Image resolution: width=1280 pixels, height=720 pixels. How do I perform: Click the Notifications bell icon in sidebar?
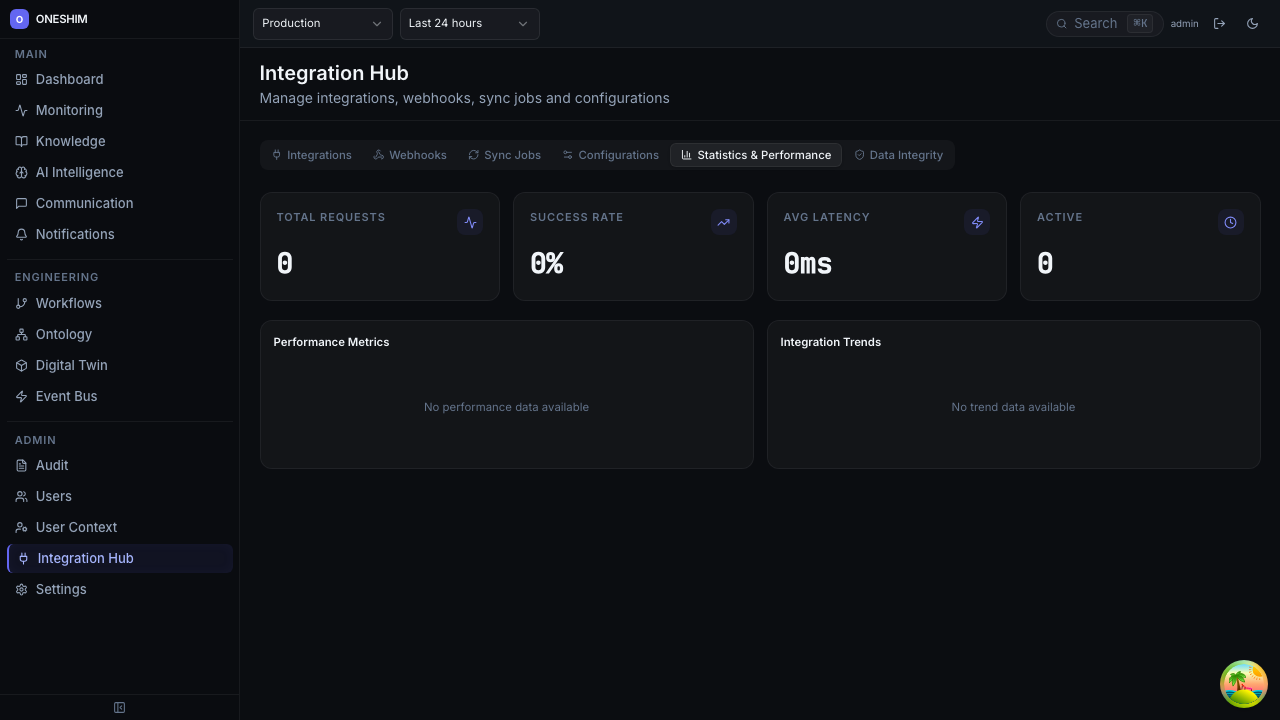pyautogui.click(x=21, y=234)
